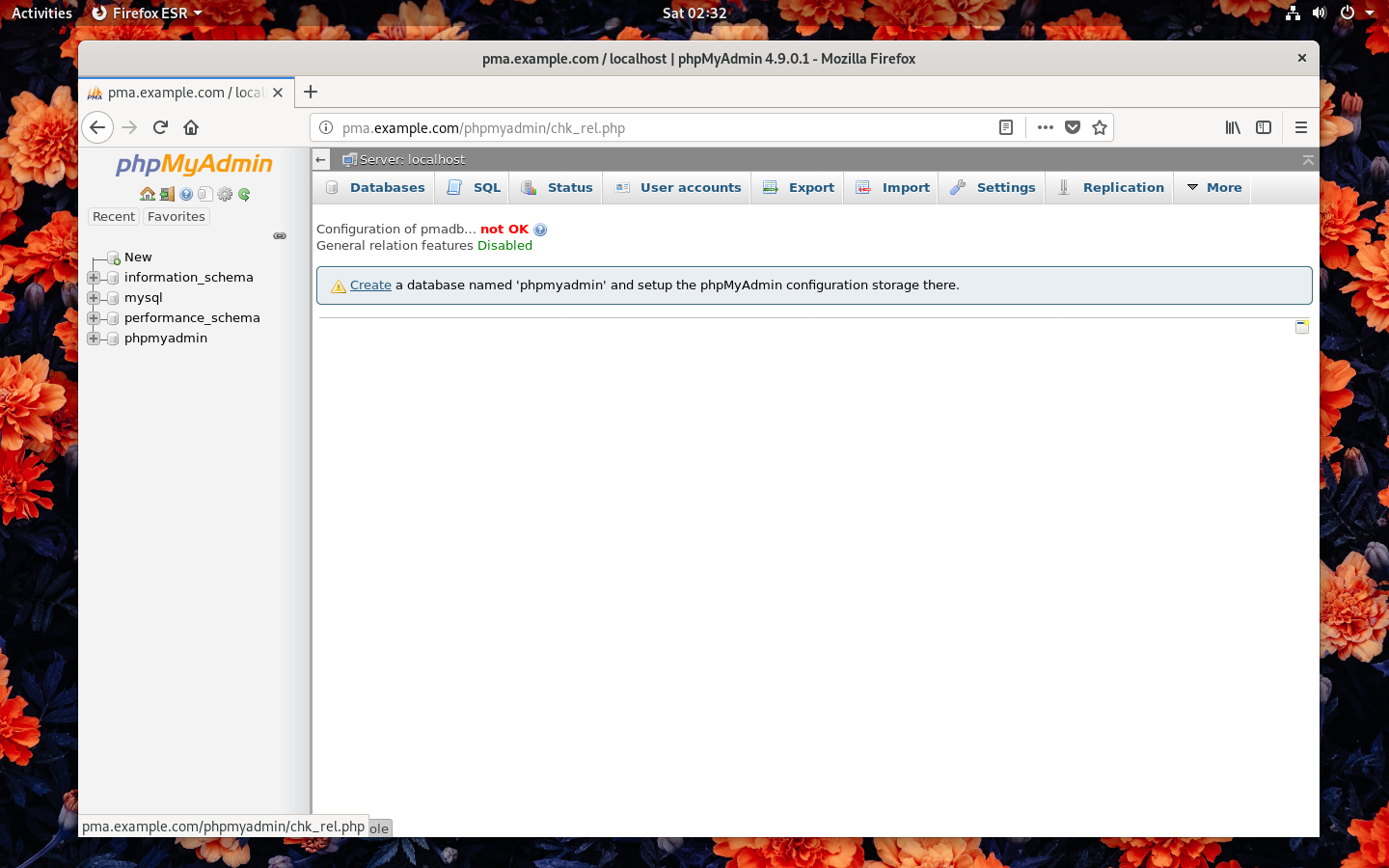
Task: Bookmark this page with star icon
Action: click(1100, 127)
